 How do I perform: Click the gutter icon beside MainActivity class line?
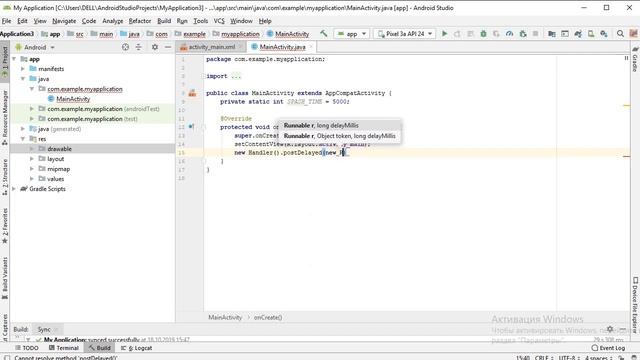click(x=192, y=93)
